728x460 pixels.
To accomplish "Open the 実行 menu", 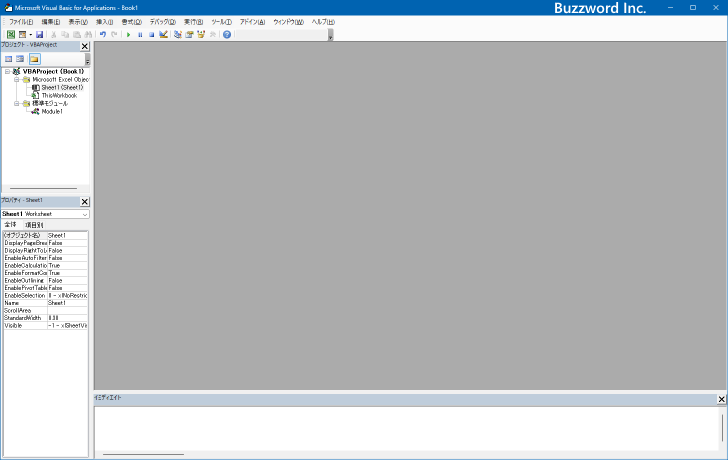I will point(193,22).
